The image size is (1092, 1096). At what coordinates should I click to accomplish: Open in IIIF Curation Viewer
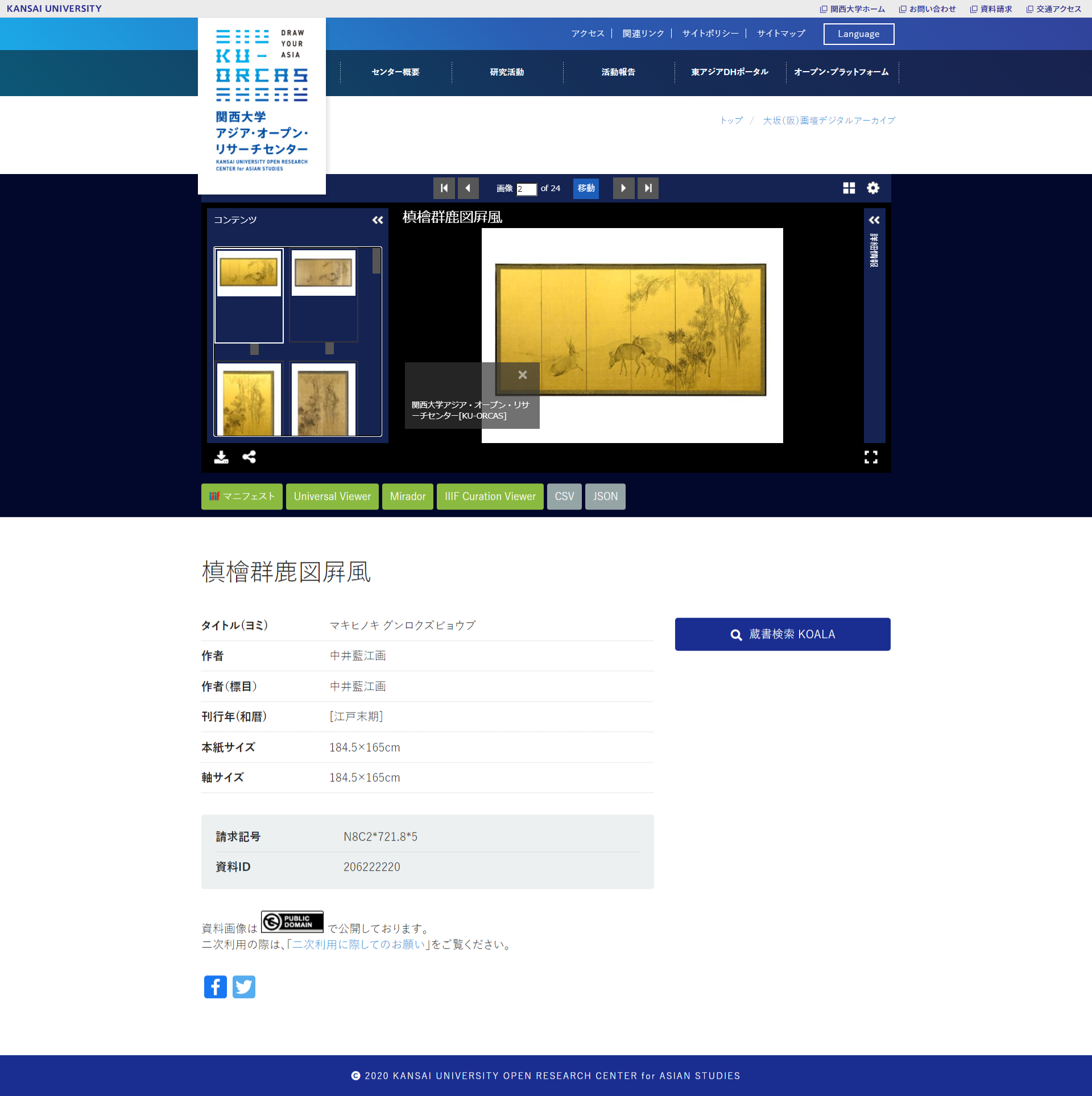point(490,497)
